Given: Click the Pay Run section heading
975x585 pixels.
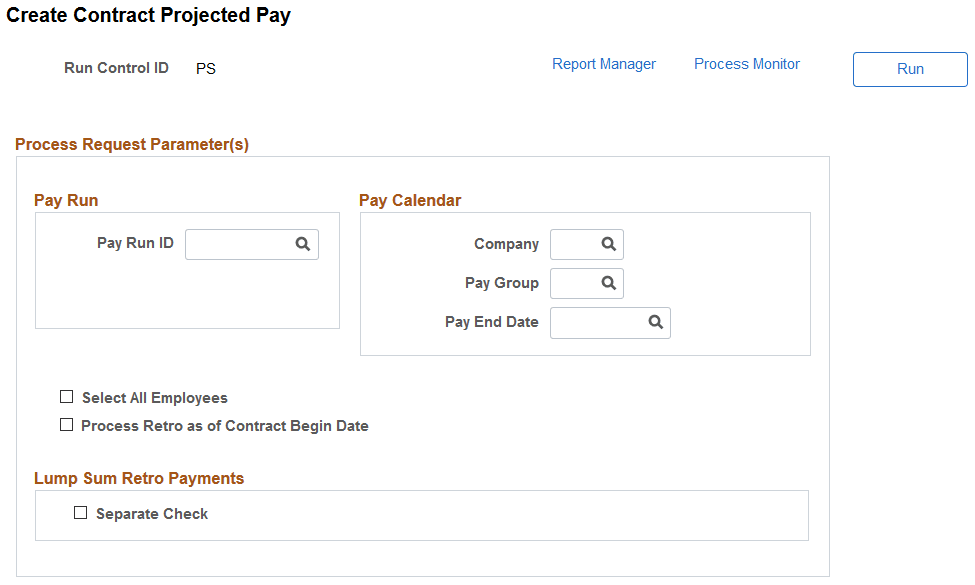Looking at the screenshot, I should (x=66, y=200).
